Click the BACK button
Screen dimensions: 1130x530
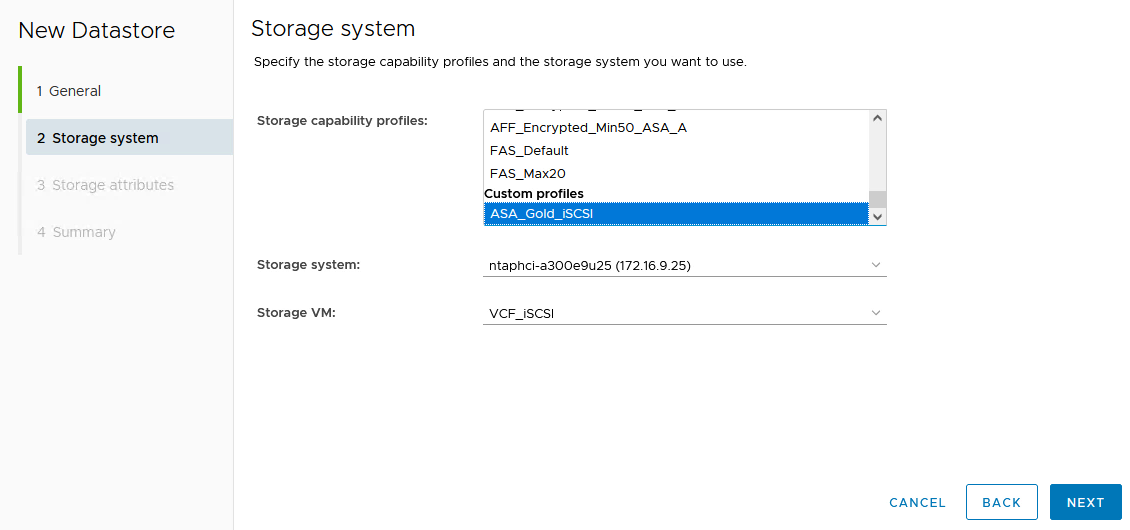1001,503
